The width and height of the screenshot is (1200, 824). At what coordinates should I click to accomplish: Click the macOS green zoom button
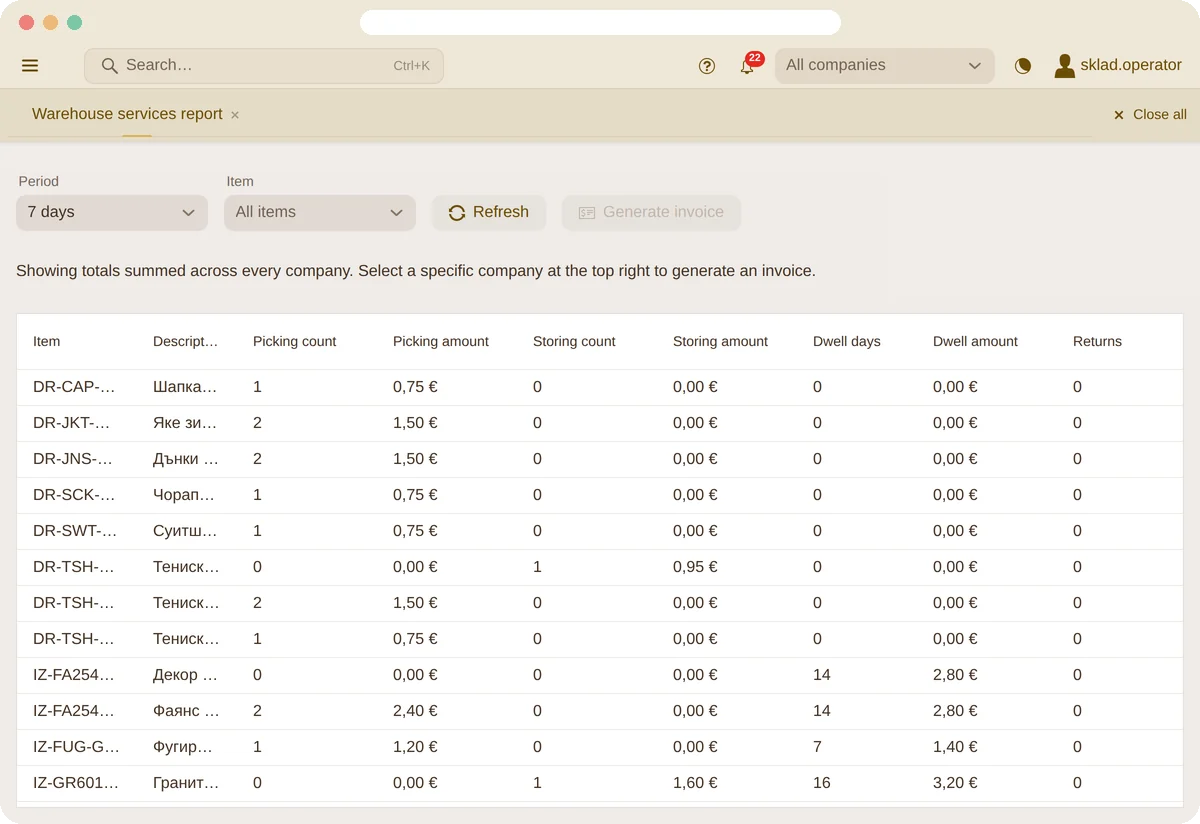pyautogui.click(x=74, y=22)
